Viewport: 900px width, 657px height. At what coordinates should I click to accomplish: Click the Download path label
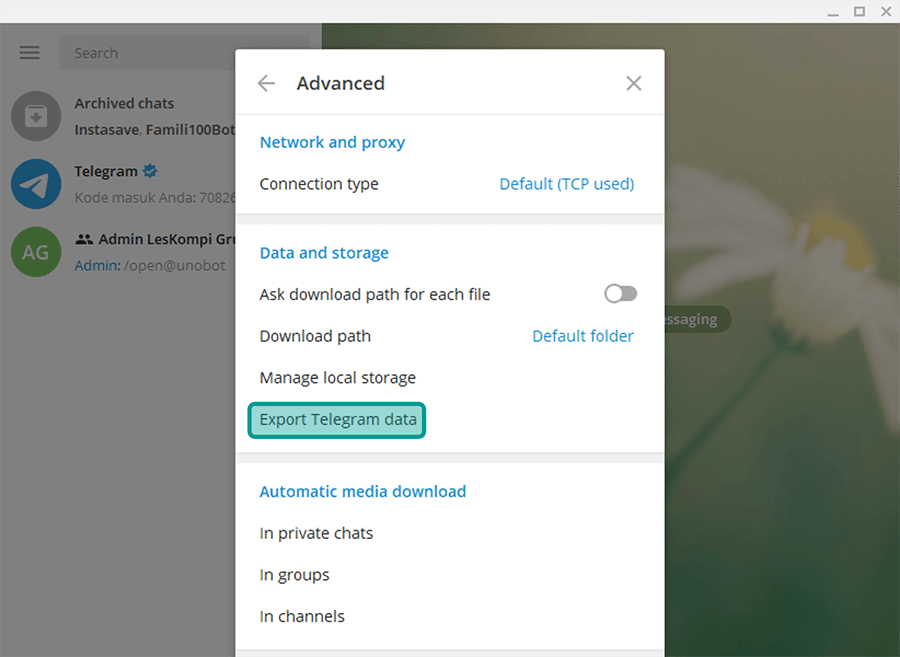point(315,336)
